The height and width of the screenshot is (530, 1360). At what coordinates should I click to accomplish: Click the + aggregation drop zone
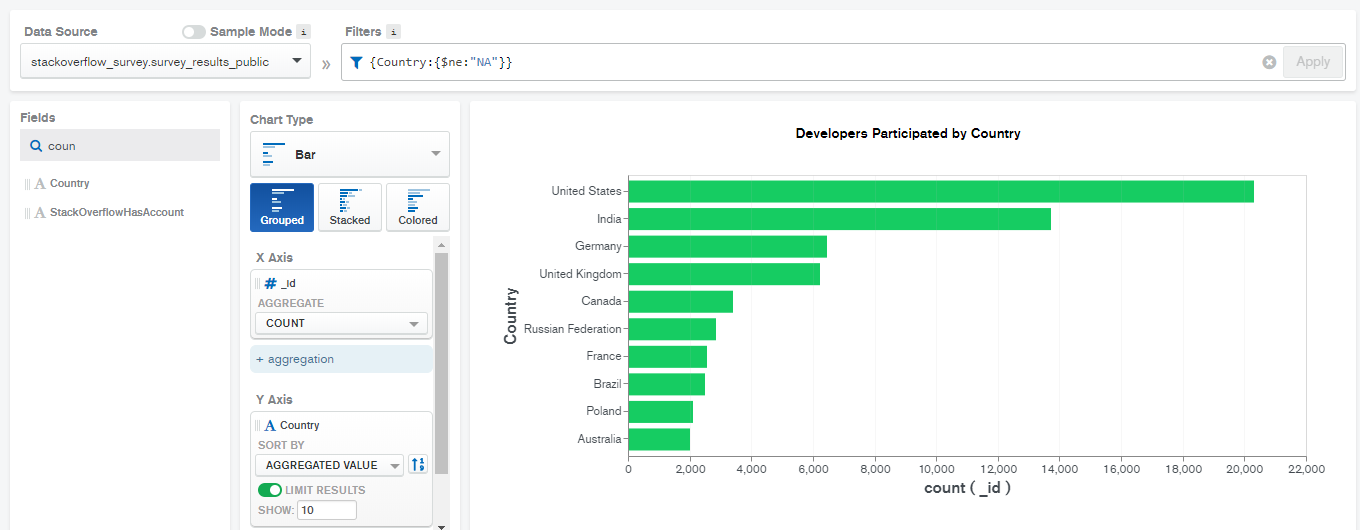tap(341, 359)
